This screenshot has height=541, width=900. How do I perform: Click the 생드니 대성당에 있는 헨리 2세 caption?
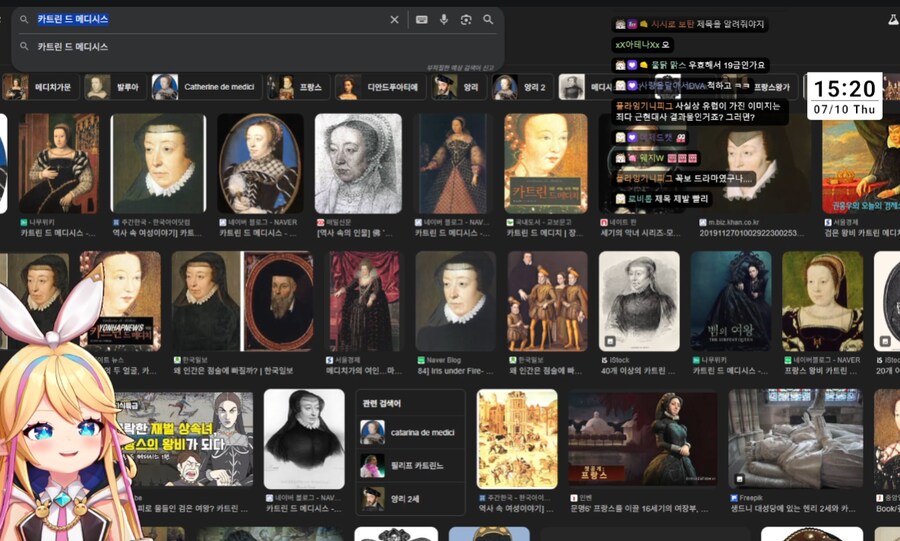pos(793,508)
